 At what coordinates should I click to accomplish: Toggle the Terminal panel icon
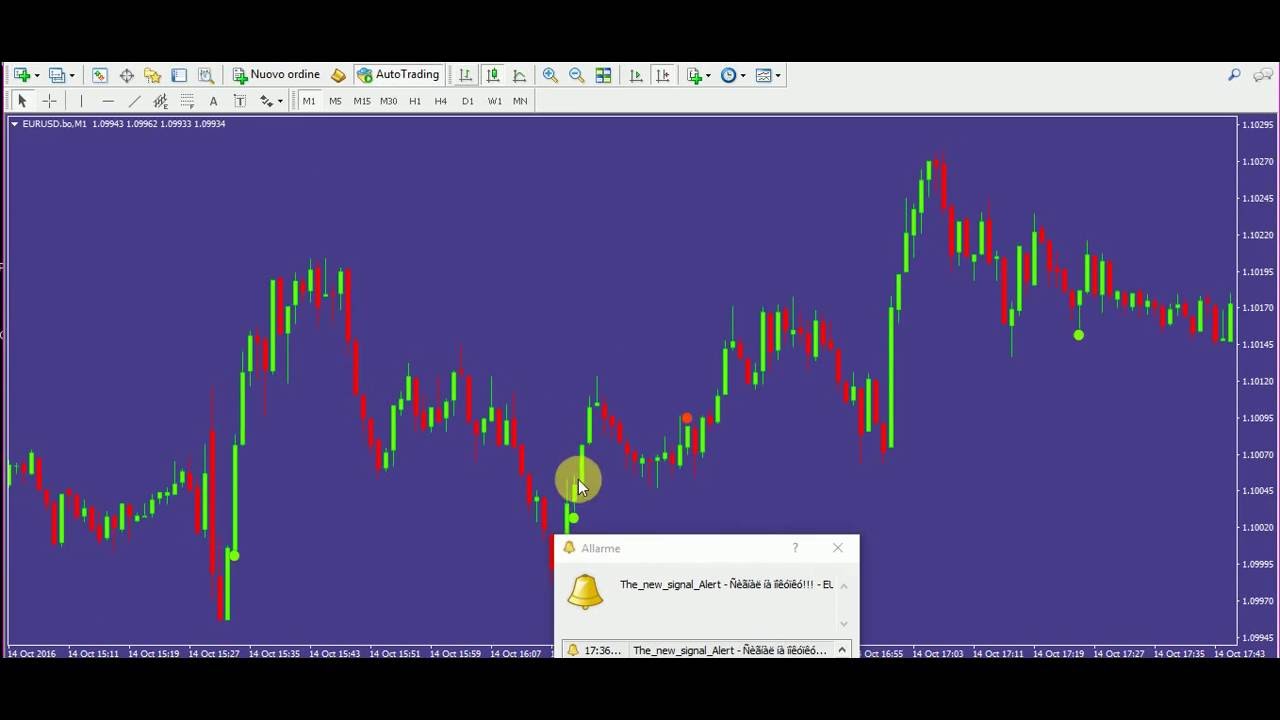tap(179, 75)
